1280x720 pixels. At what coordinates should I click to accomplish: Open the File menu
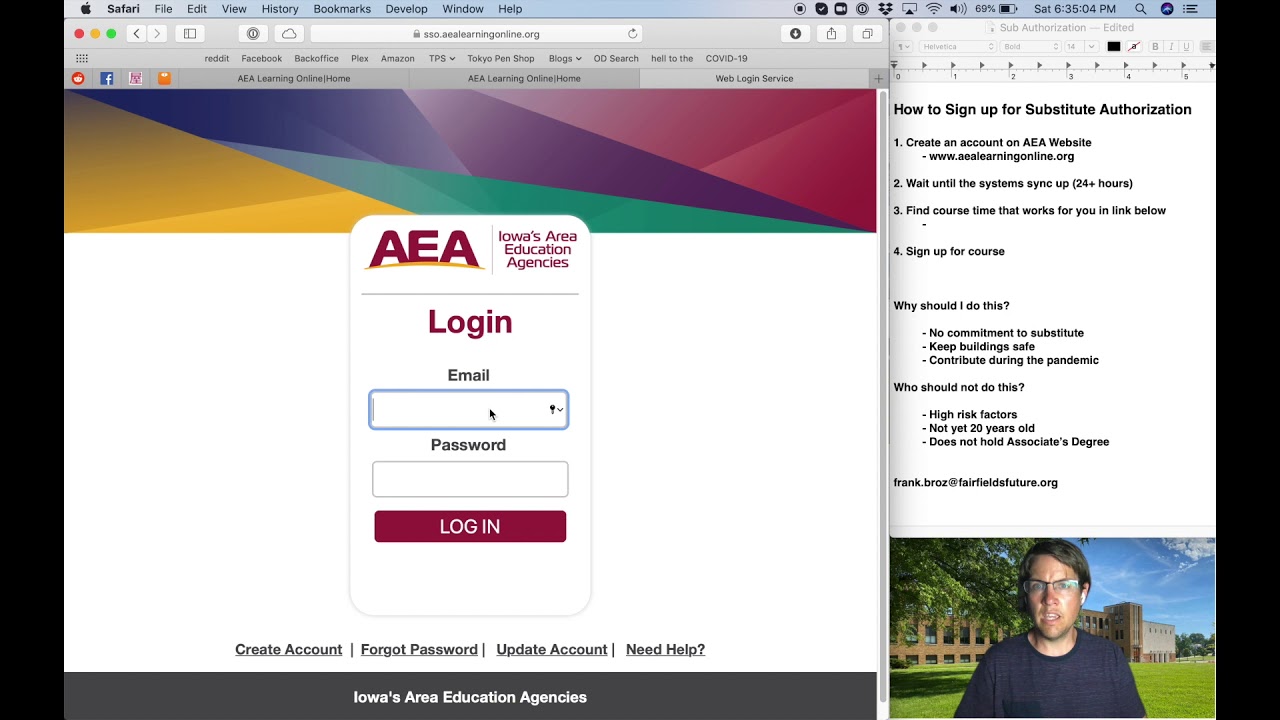point(163,9)
